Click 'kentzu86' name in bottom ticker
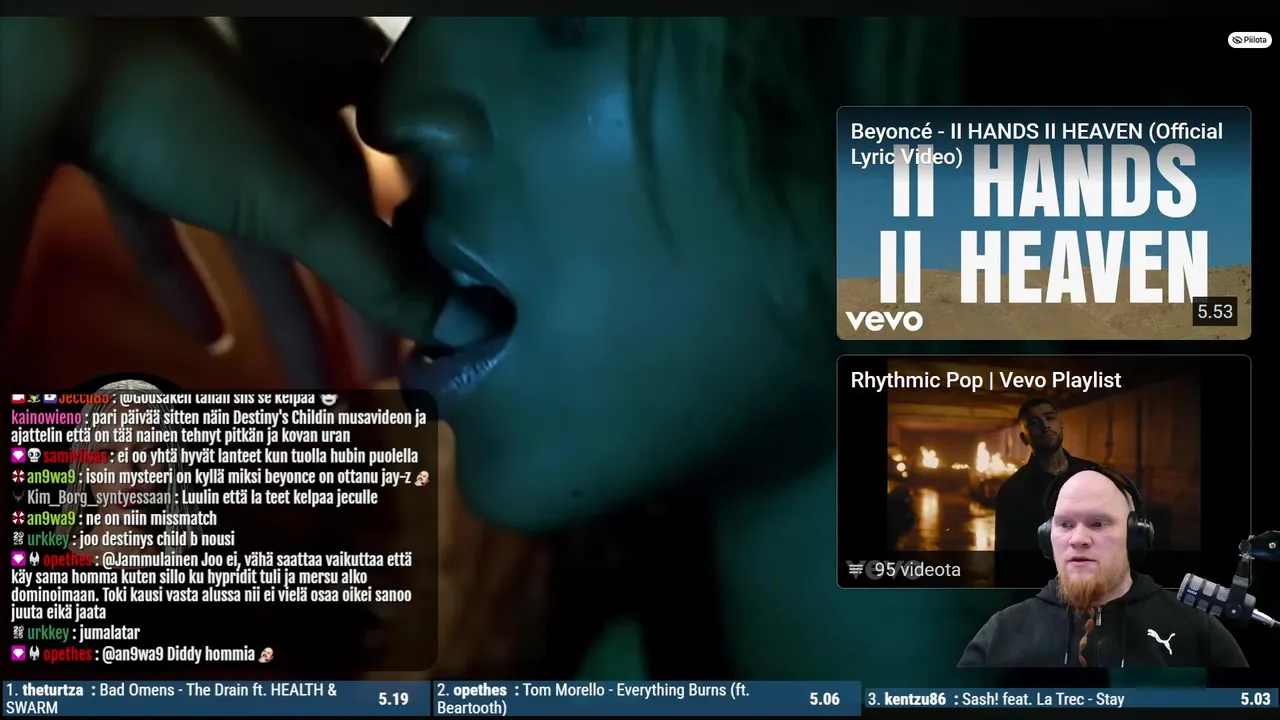The width and height of the screenshot is (1280, 720). pos(915,700)
